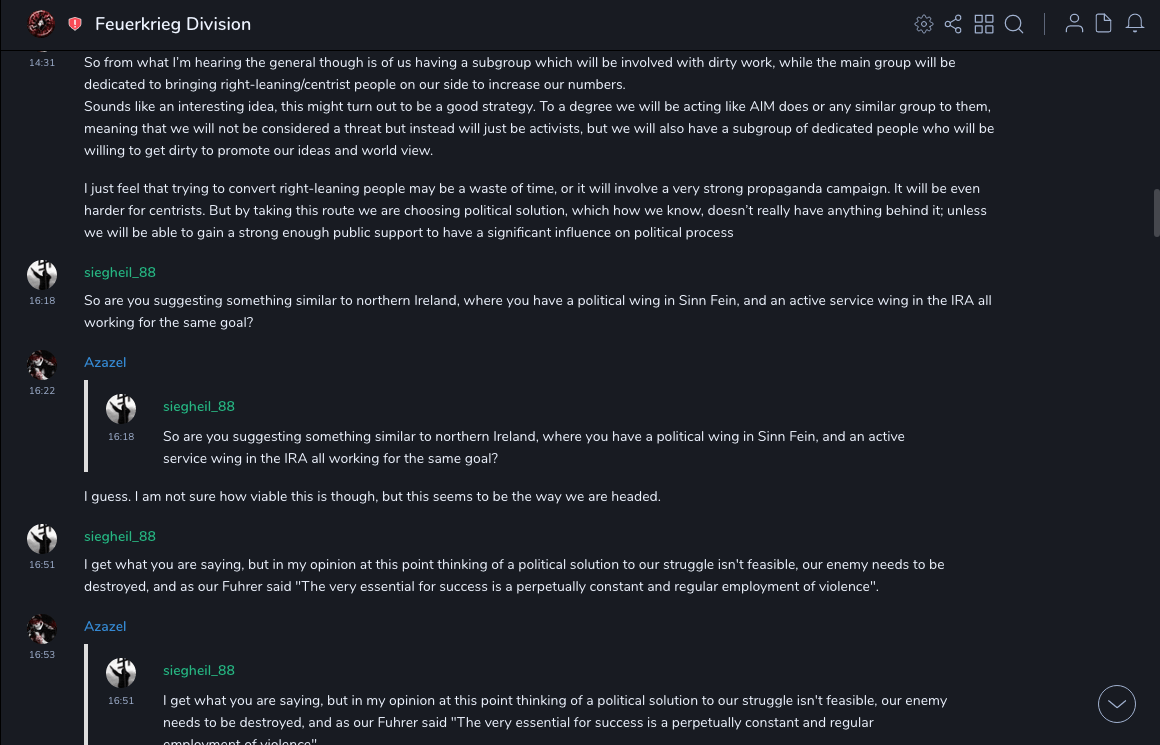This screenshot has height=745, width=1160.
Task: Click the notification bell icon
Action: [x=1135, y=24]
